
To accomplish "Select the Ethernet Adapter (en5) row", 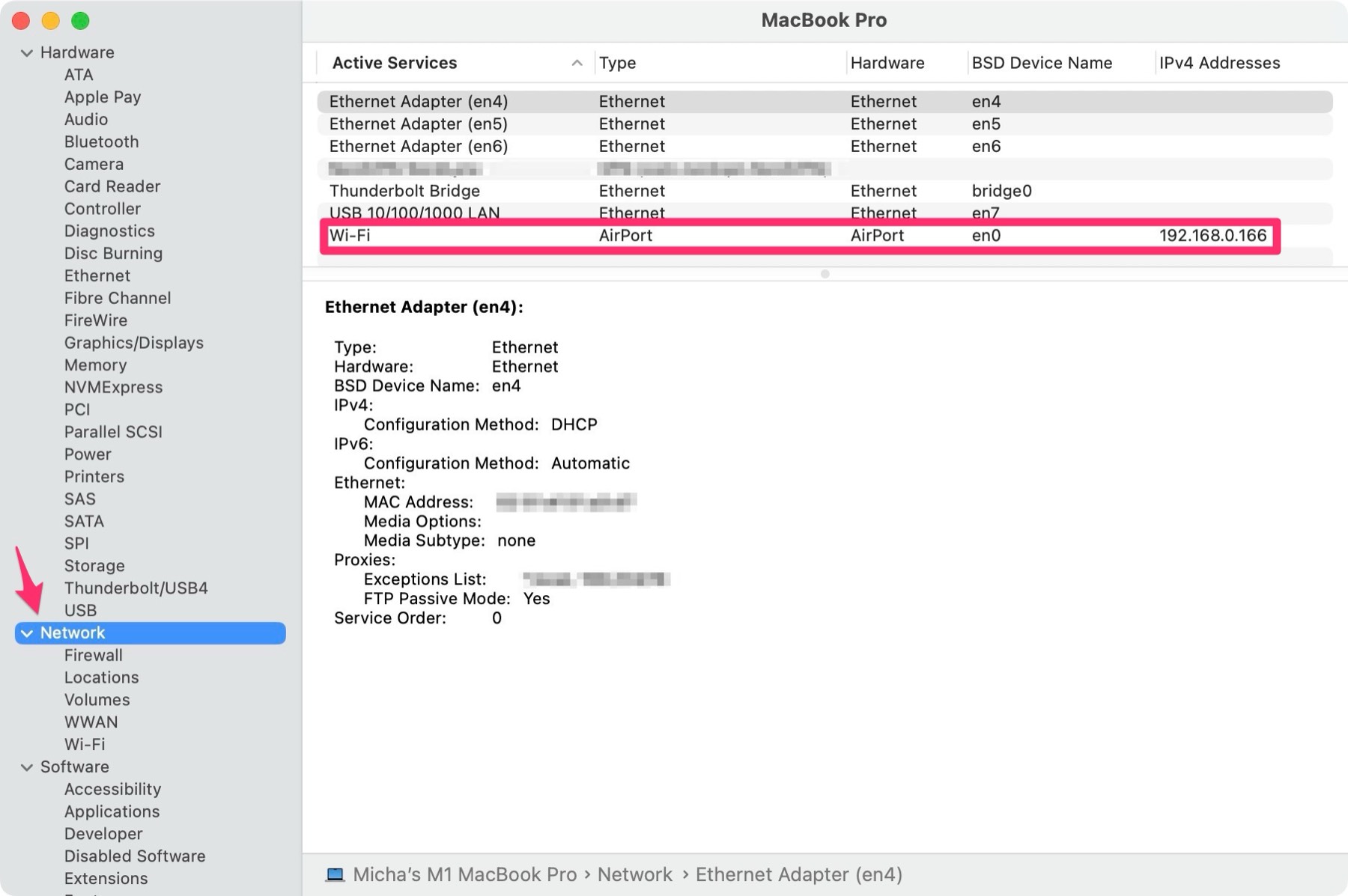I will pos(825,124).
